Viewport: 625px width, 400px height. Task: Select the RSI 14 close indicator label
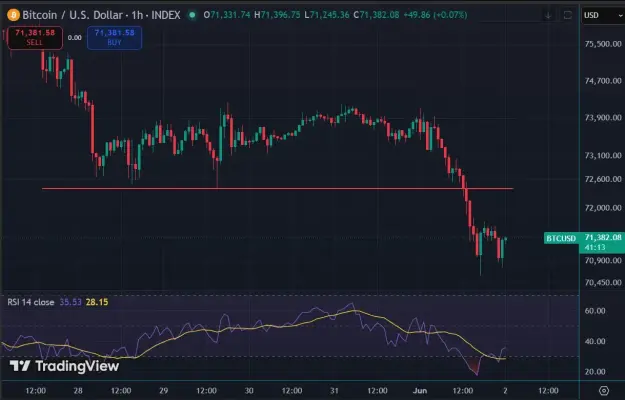coord(31,302)
